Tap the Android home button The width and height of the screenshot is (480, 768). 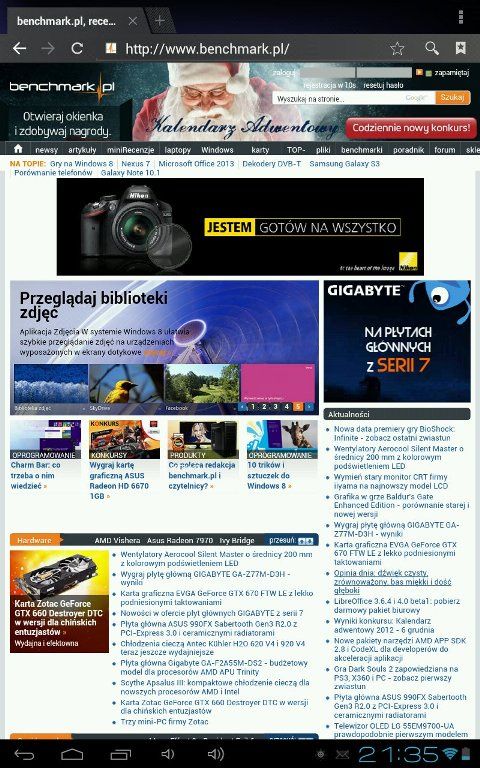coord(72,754)
